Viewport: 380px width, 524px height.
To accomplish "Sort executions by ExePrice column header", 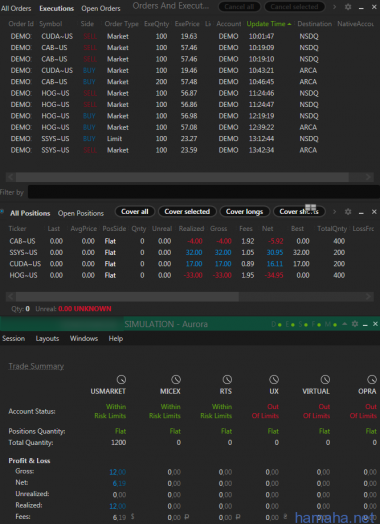I will 187,24.
